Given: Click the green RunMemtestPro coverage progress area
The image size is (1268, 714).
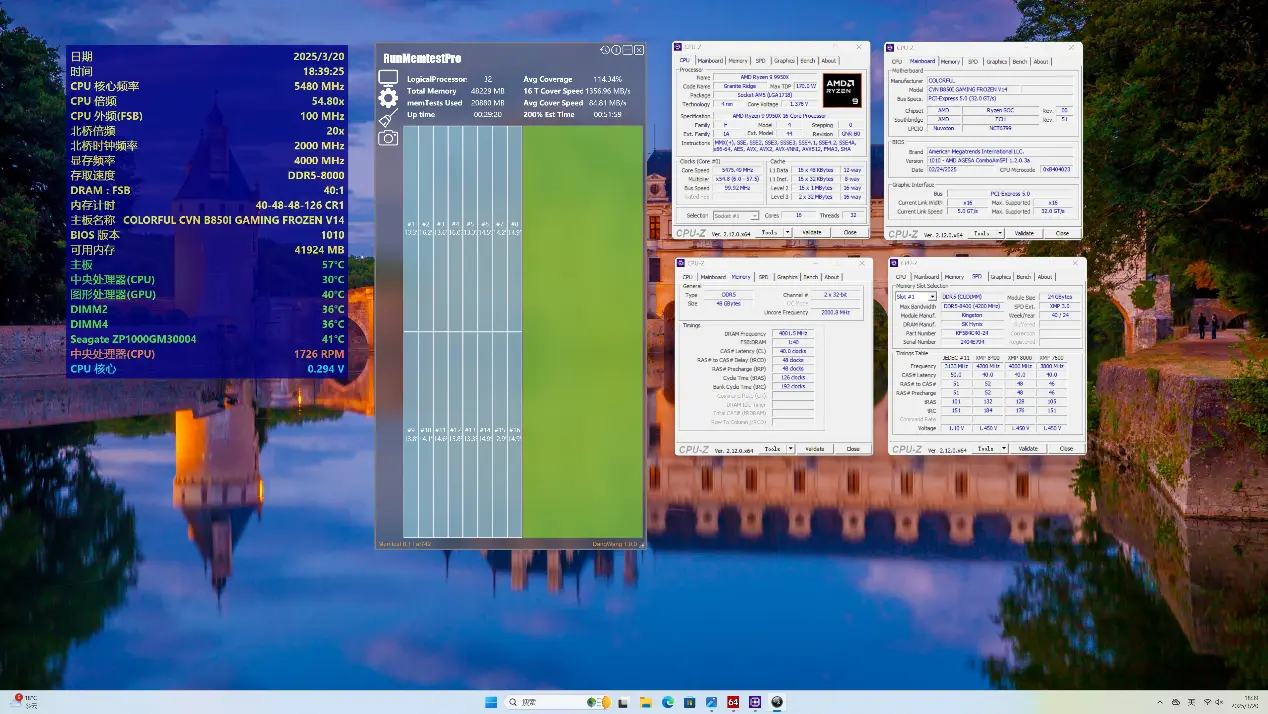Looking at the screenshot, I should (584, 331).
